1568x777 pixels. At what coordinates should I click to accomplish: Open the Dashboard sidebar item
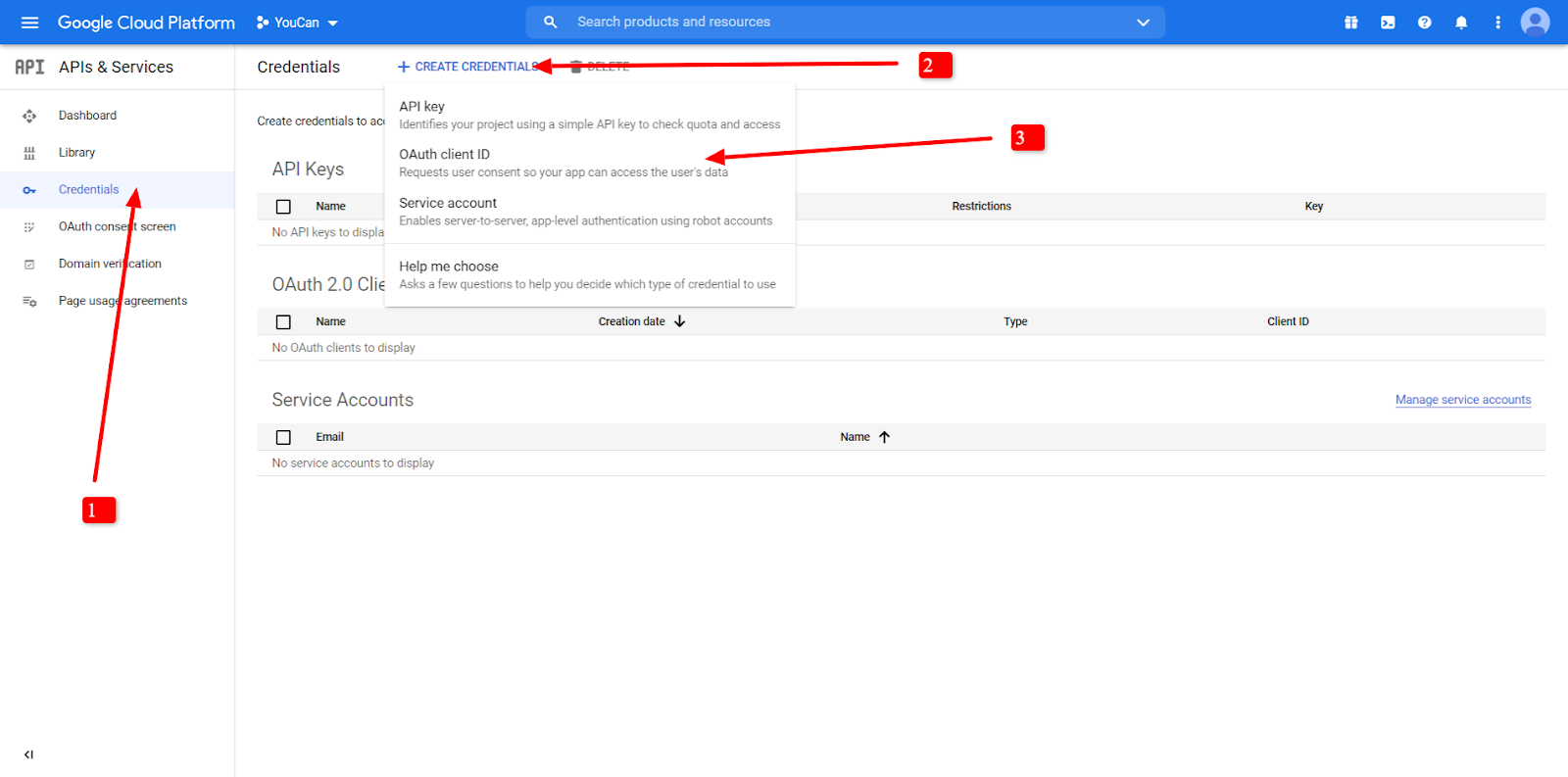click(117, 116)
